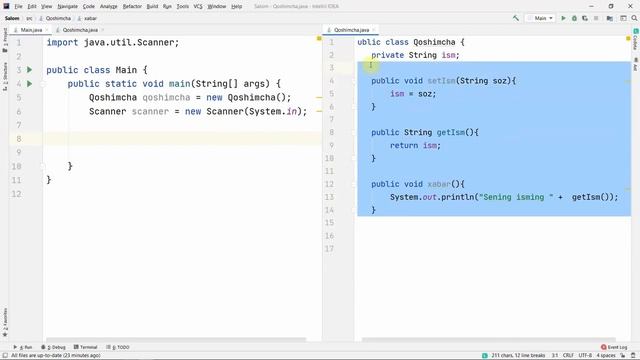Collapse the xabar method fold marker on line 12
This screenshot has width=640, height=360.
354,184
